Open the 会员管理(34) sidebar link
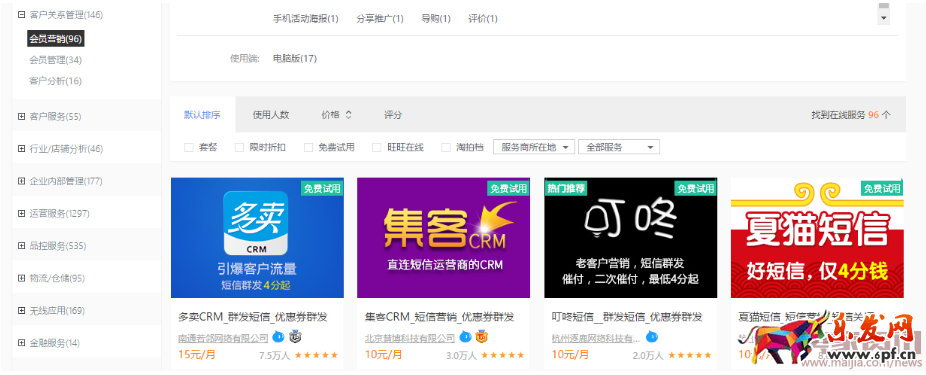The image size is (926, 375). [56, 60]
